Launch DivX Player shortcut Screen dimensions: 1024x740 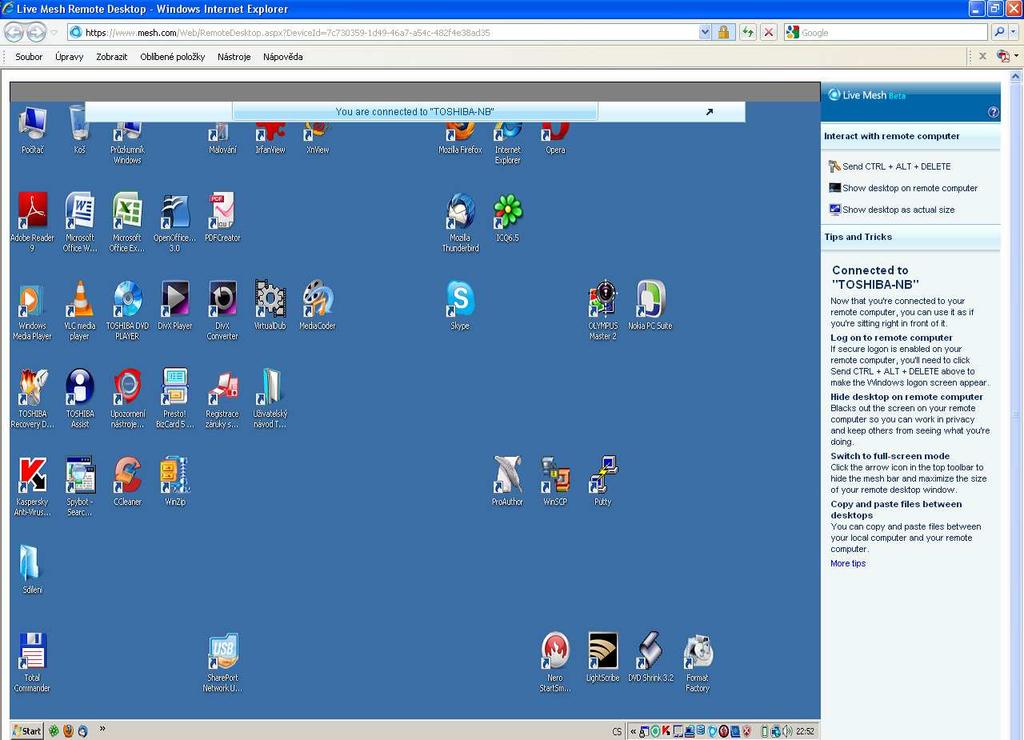(x=174, y=306)
